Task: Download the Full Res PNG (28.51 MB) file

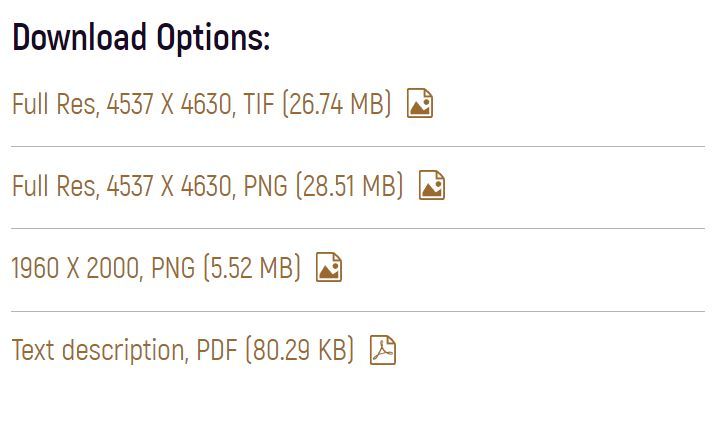Action: coord(207,186)
